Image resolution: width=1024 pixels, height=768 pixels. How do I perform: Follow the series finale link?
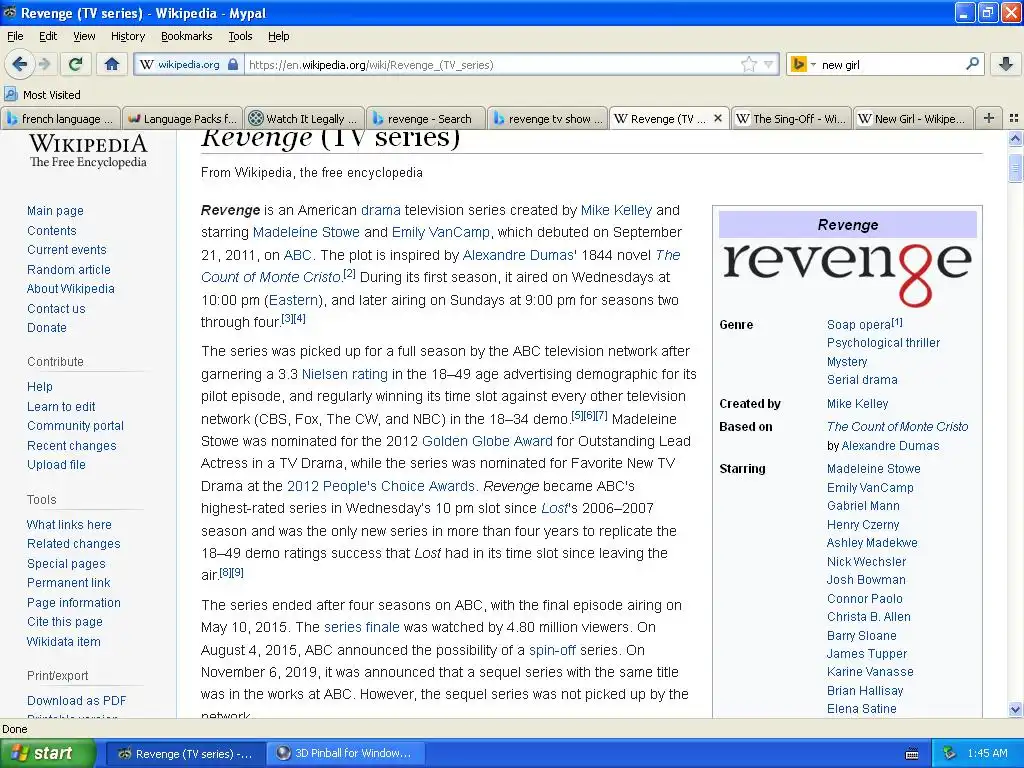(361, 627)
